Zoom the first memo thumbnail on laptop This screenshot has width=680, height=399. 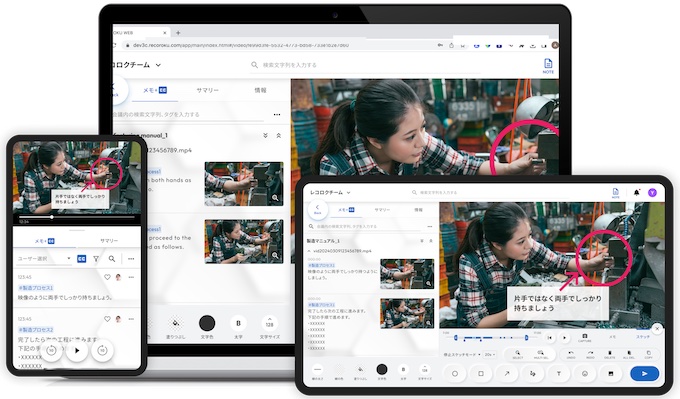click(275, 198)
